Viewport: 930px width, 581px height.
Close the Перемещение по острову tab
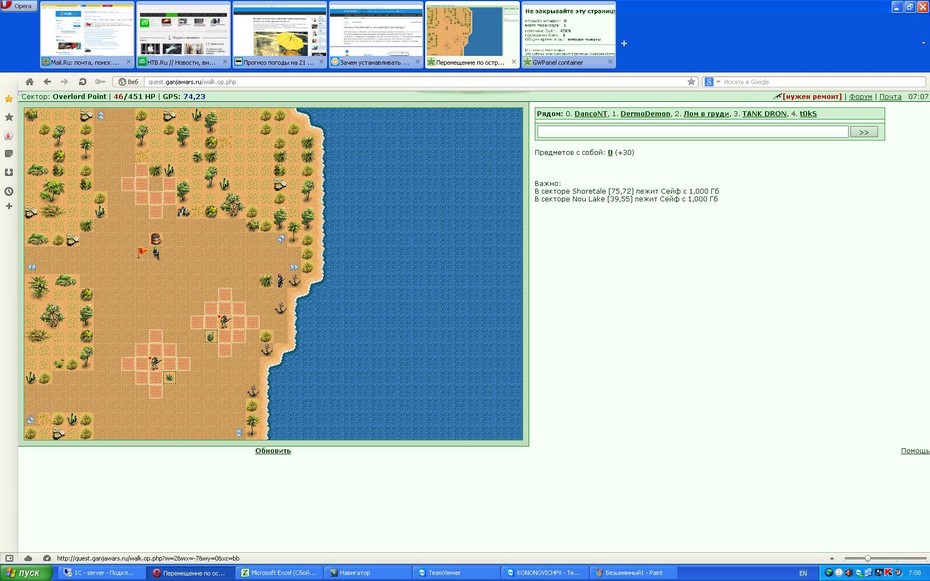pyautogui.click(x=514, y=62)
